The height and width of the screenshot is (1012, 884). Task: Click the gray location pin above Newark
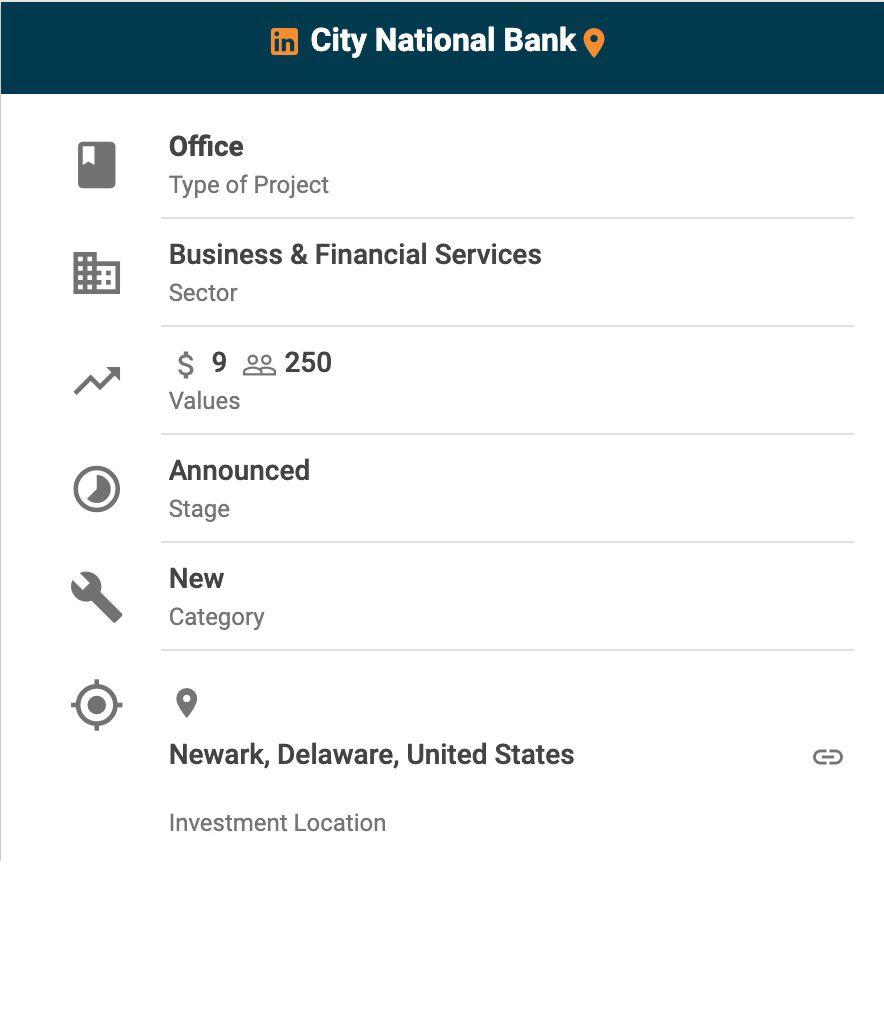point(186,703)
